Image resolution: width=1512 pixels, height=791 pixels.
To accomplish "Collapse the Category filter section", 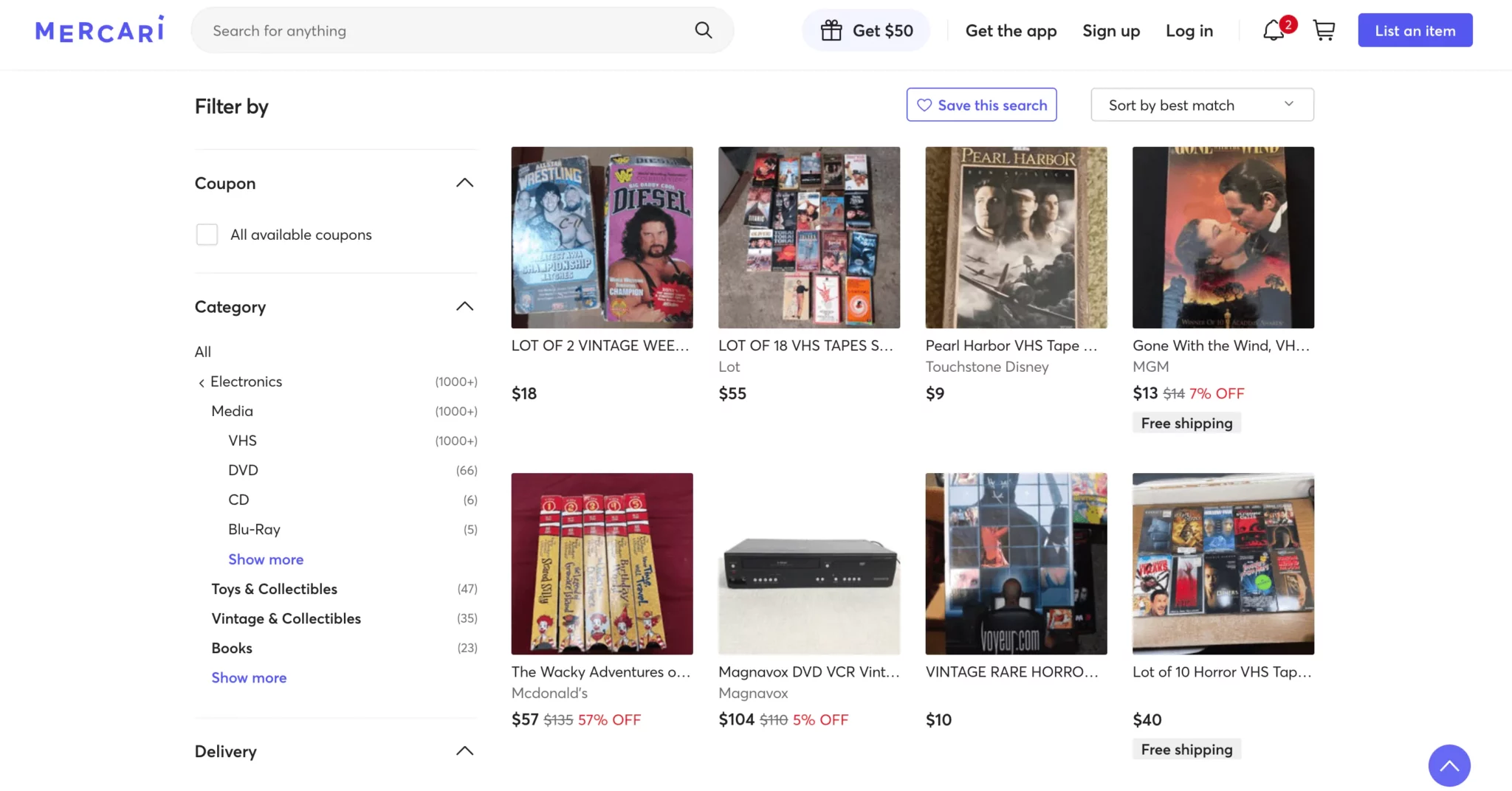I will click(464, 306).
